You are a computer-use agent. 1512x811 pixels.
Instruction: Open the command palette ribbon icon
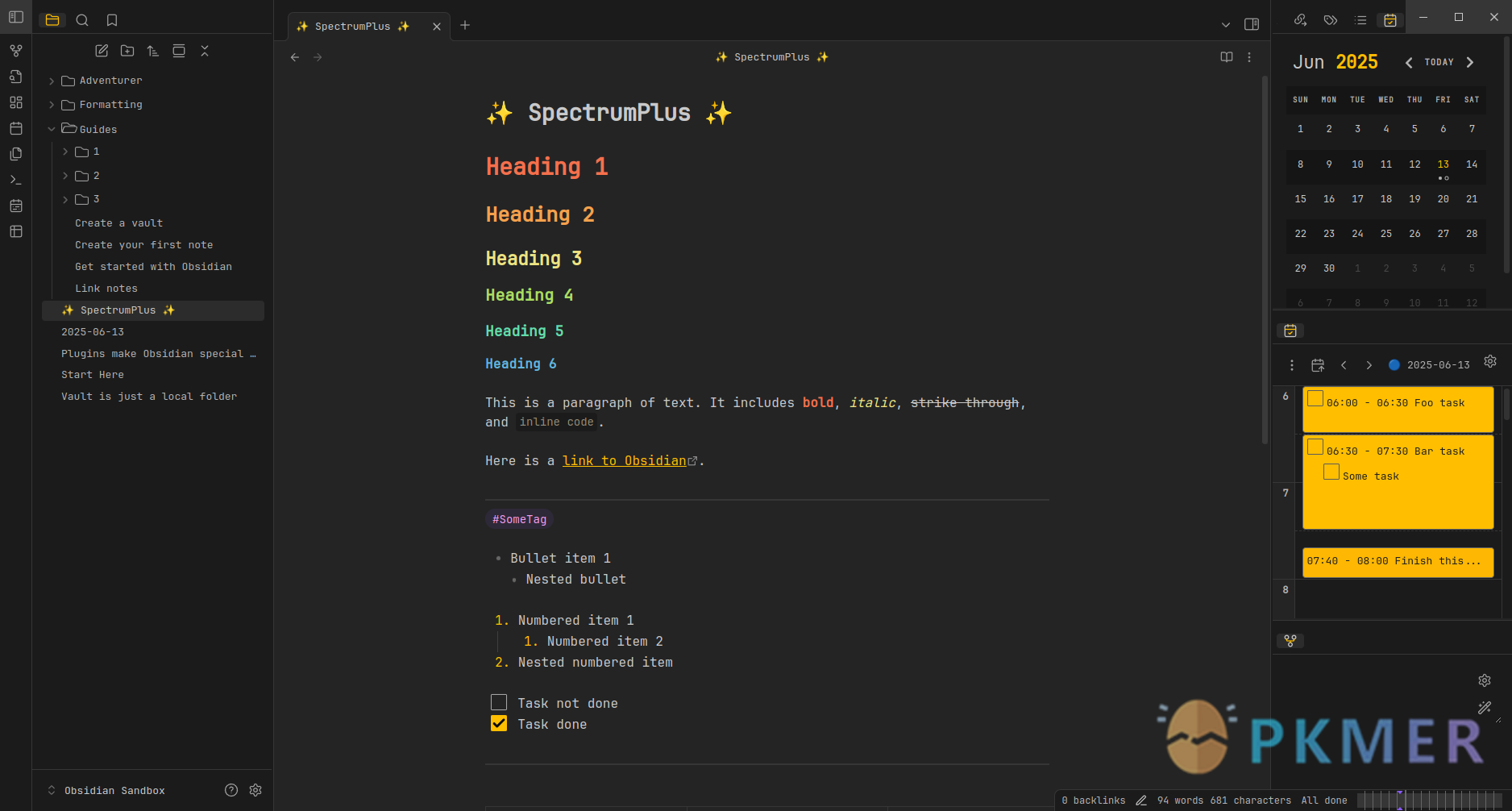16,180
